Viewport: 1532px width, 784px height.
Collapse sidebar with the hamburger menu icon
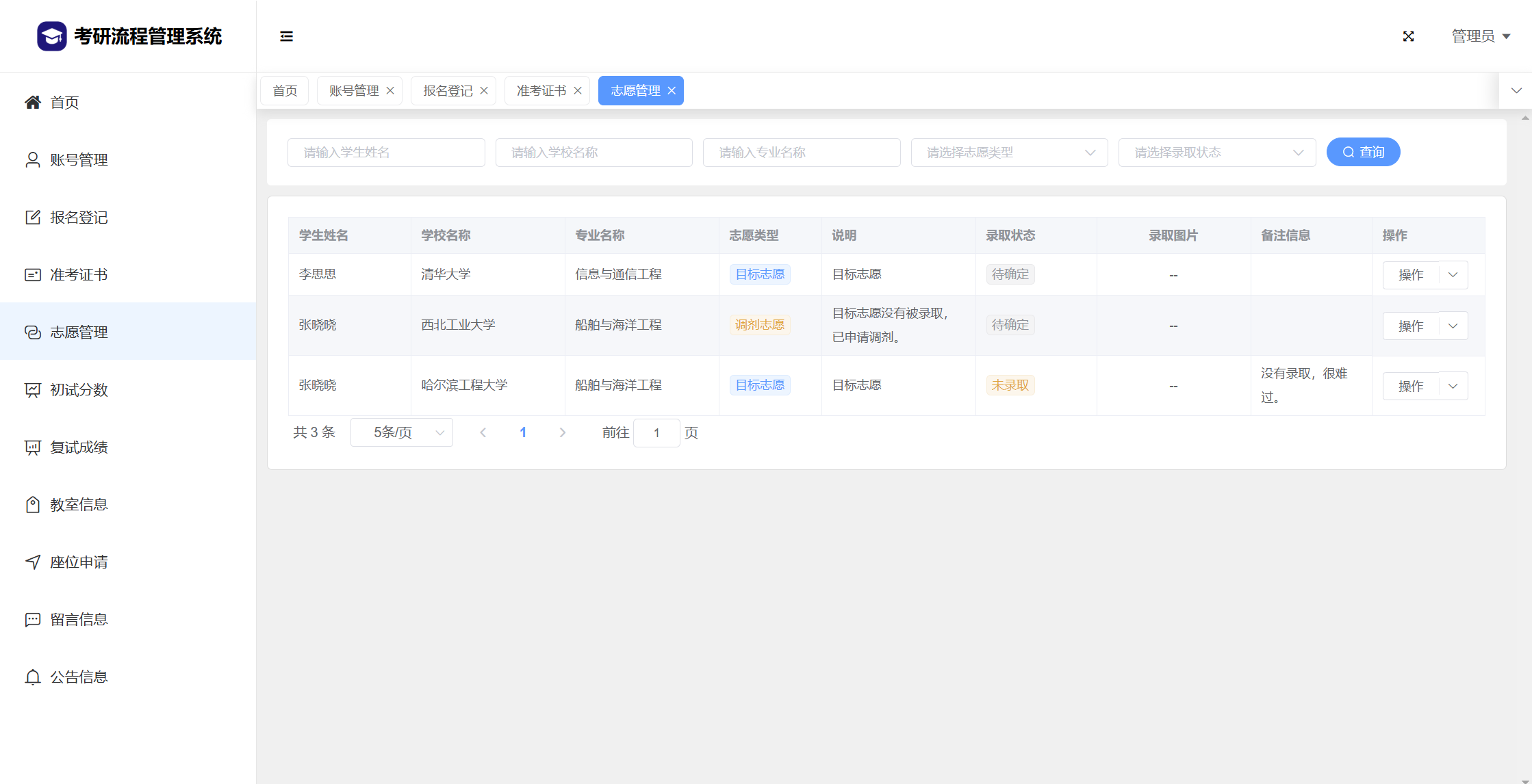point(286,36)
